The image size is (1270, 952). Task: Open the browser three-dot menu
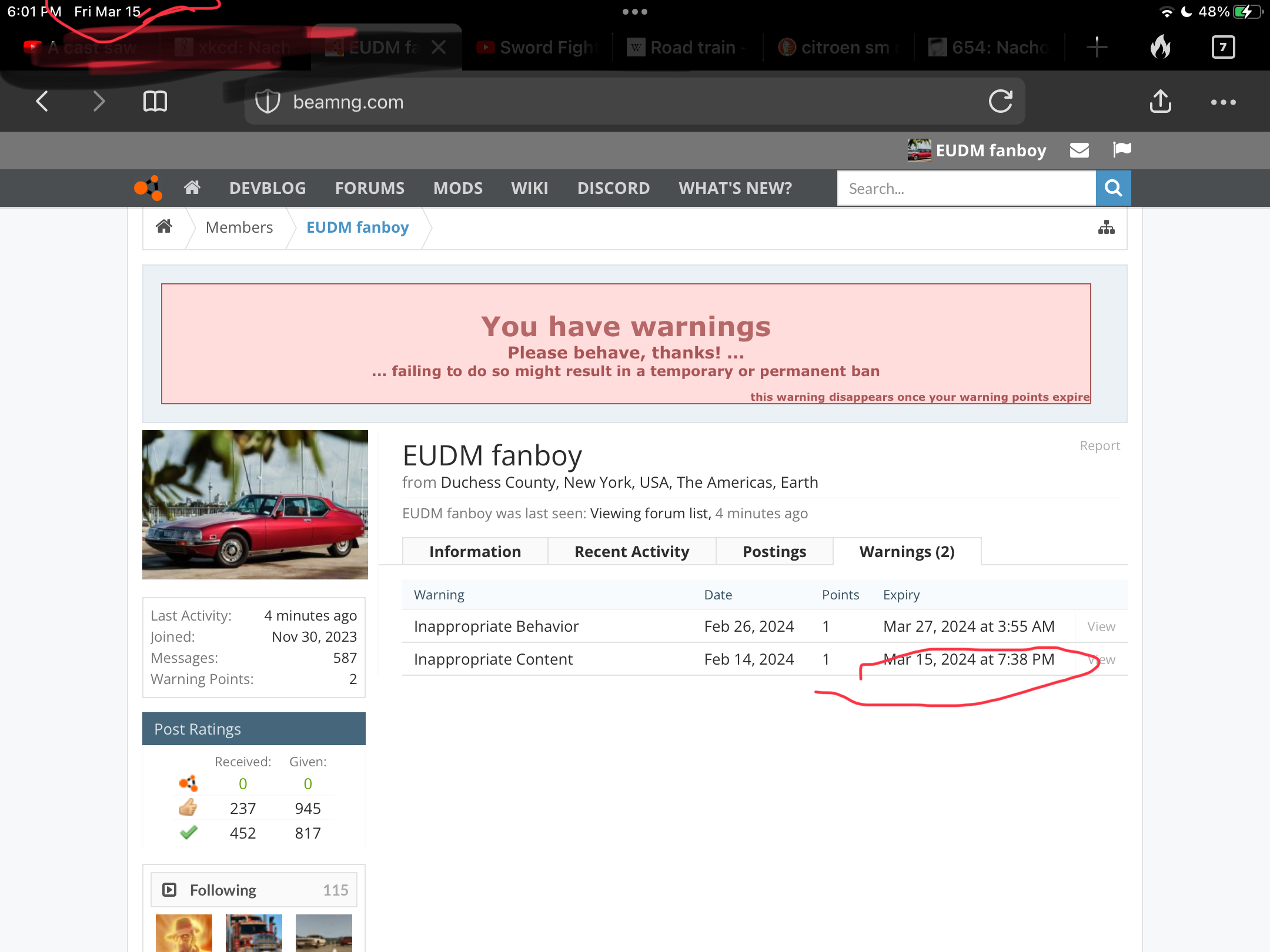[1223, 102]
